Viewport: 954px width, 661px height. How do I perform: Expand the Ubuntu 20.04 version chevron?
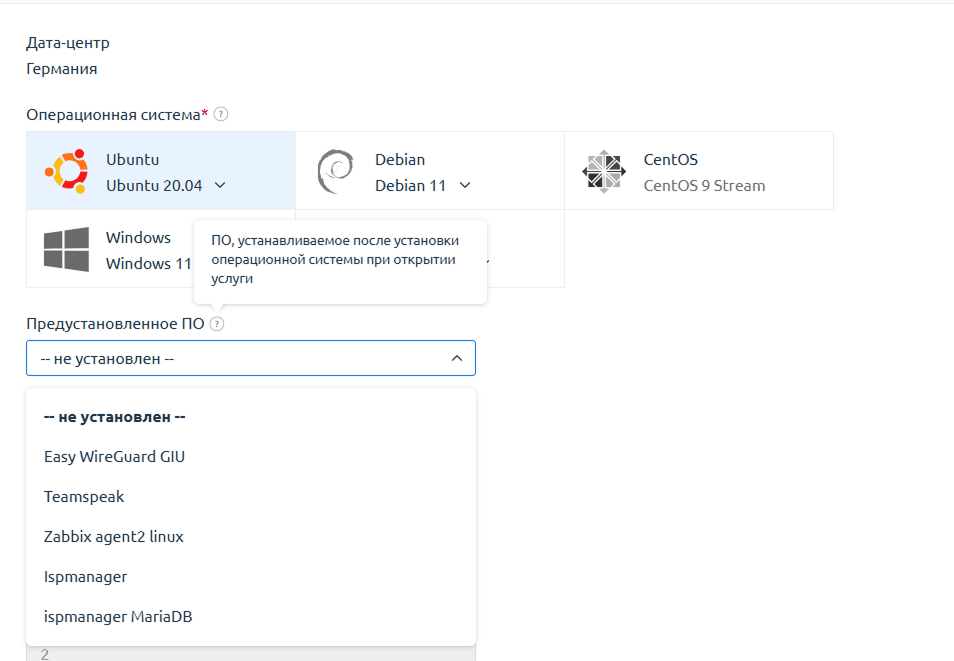220,185
